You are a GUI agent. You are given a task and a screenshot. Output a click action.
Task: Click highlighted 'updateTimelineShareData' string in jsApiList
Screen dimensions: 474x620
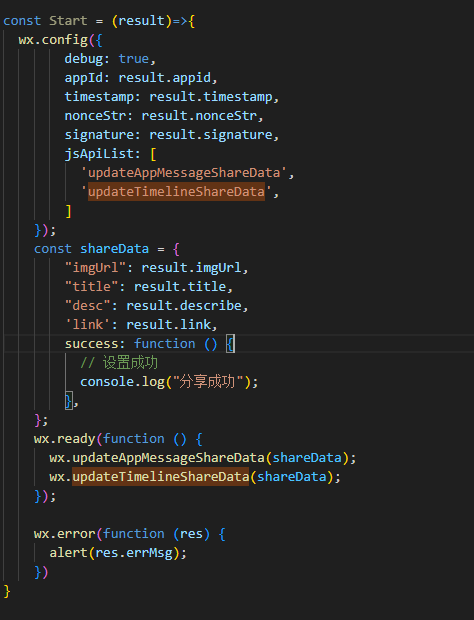[x=176, y=192]
